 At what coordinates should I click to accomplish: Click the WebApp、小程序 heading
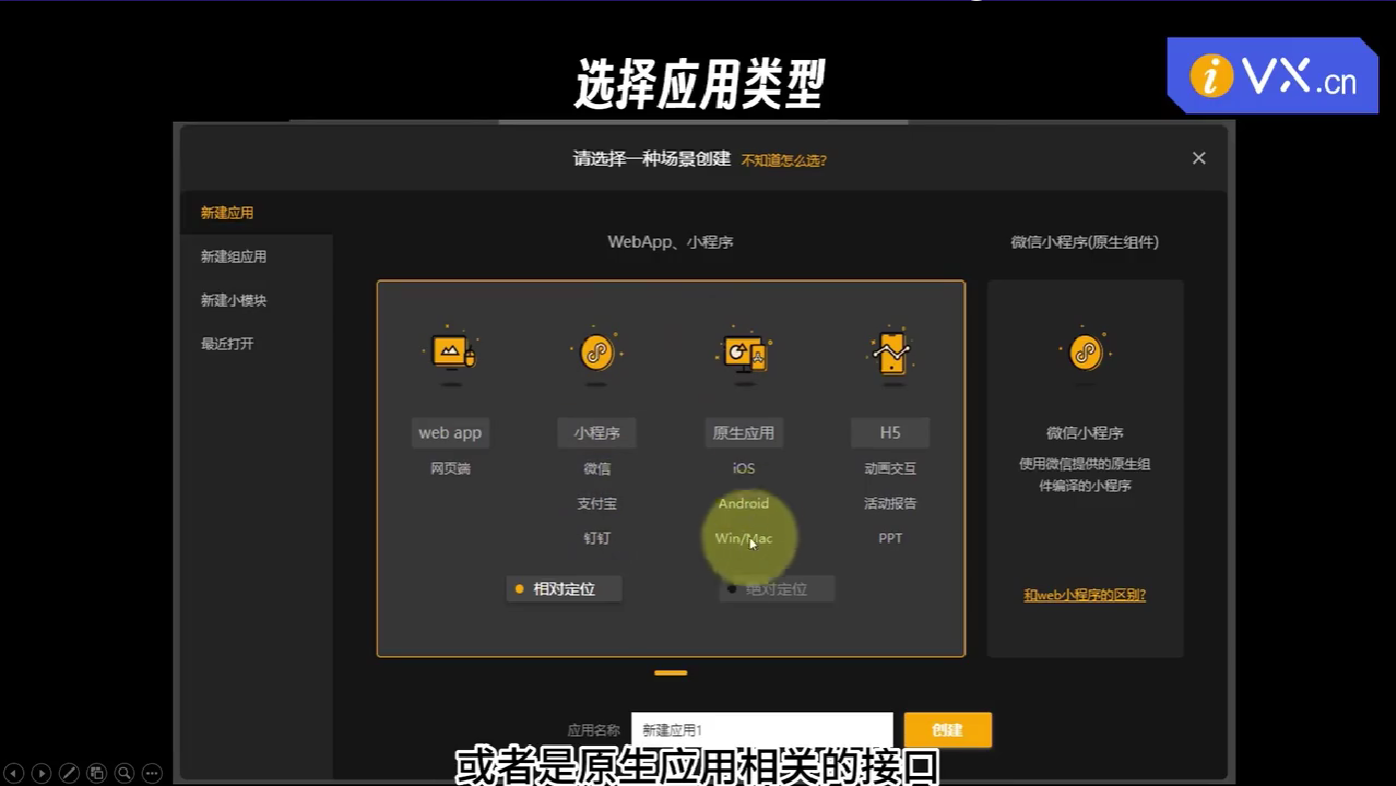point(671,242)
